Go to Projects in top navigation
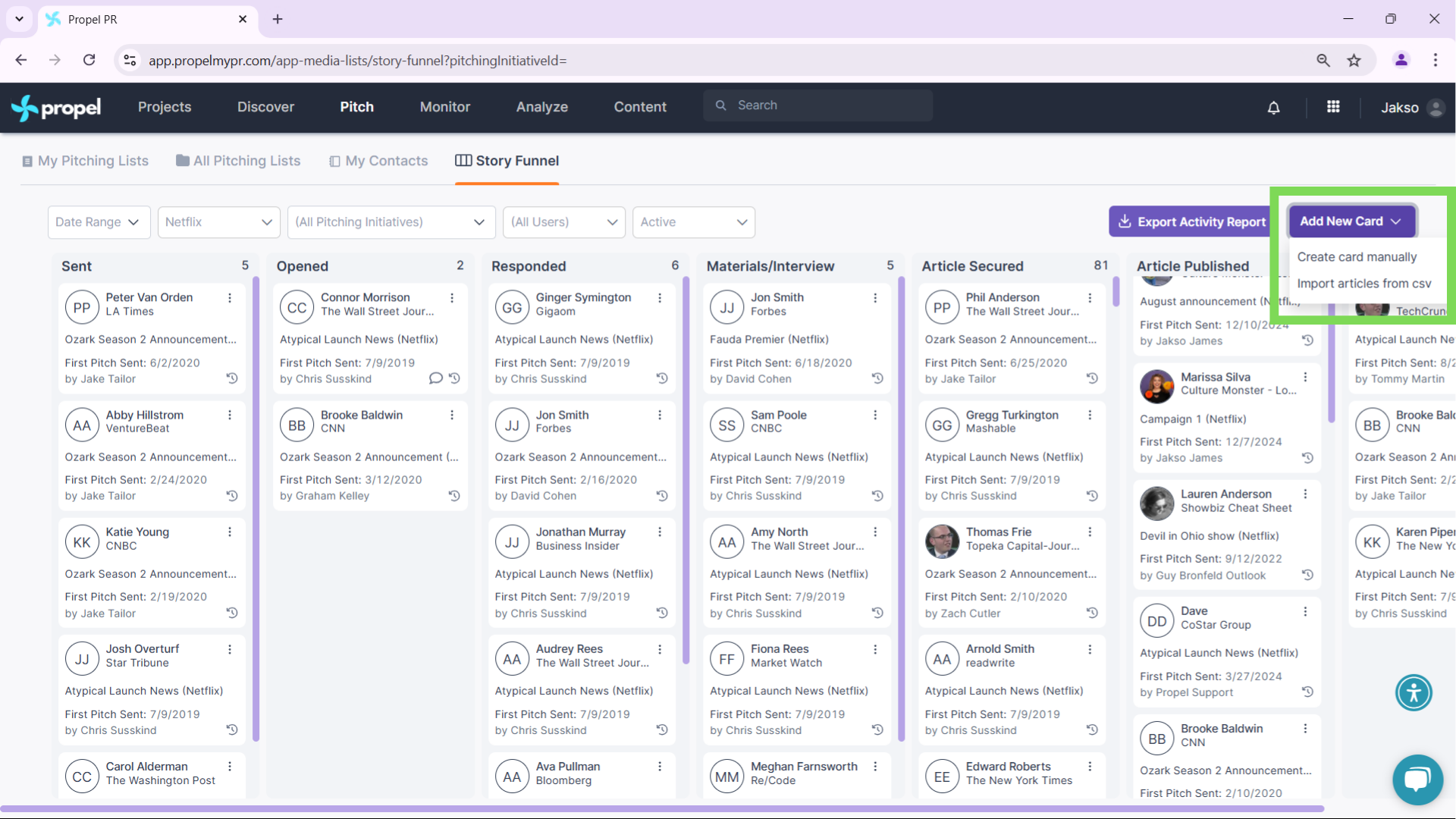This screenshot has height=819, width=1456. pos(165,107)
